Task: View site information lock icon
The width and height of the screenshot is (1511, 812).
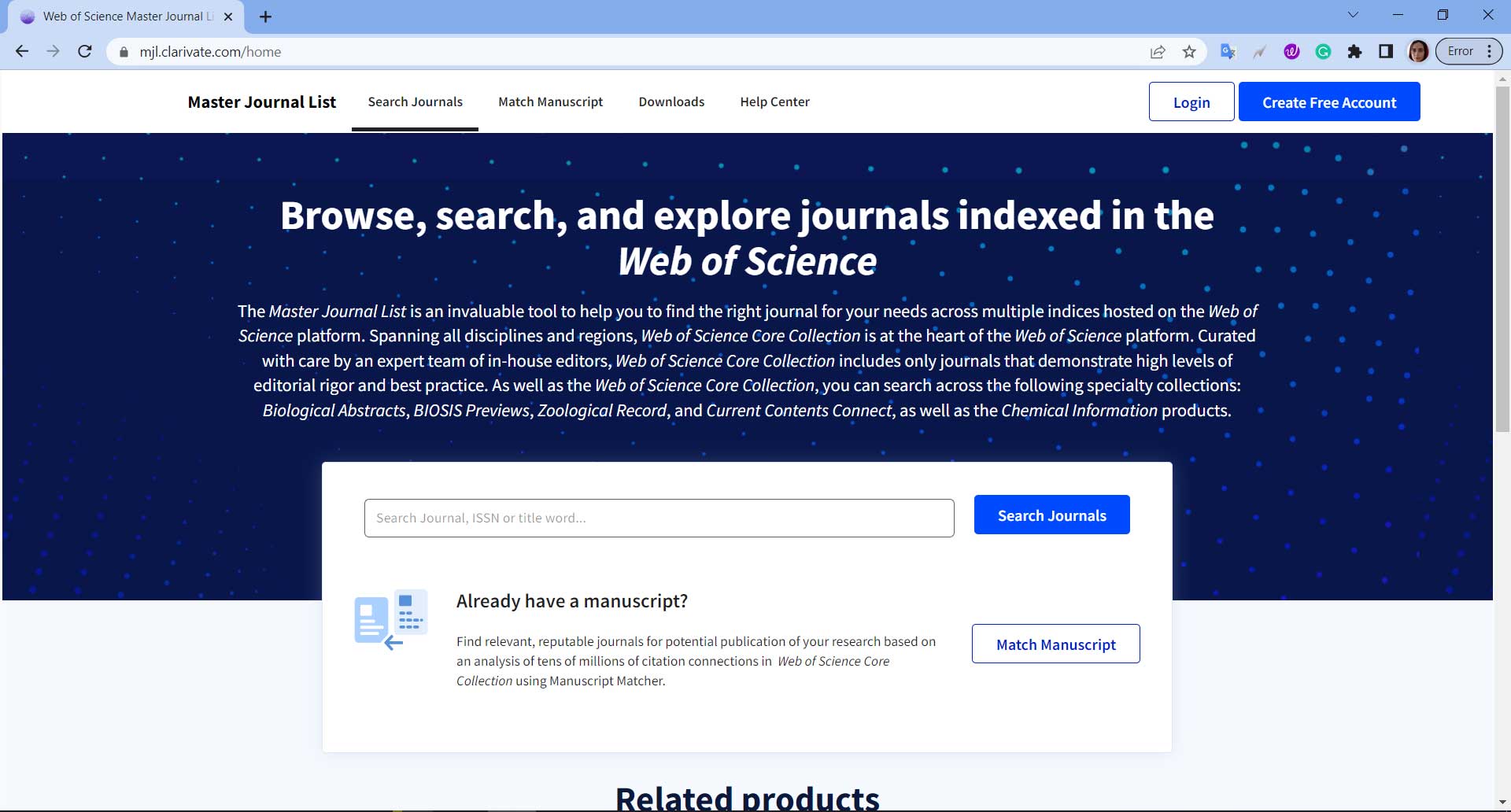Action: 124,52
